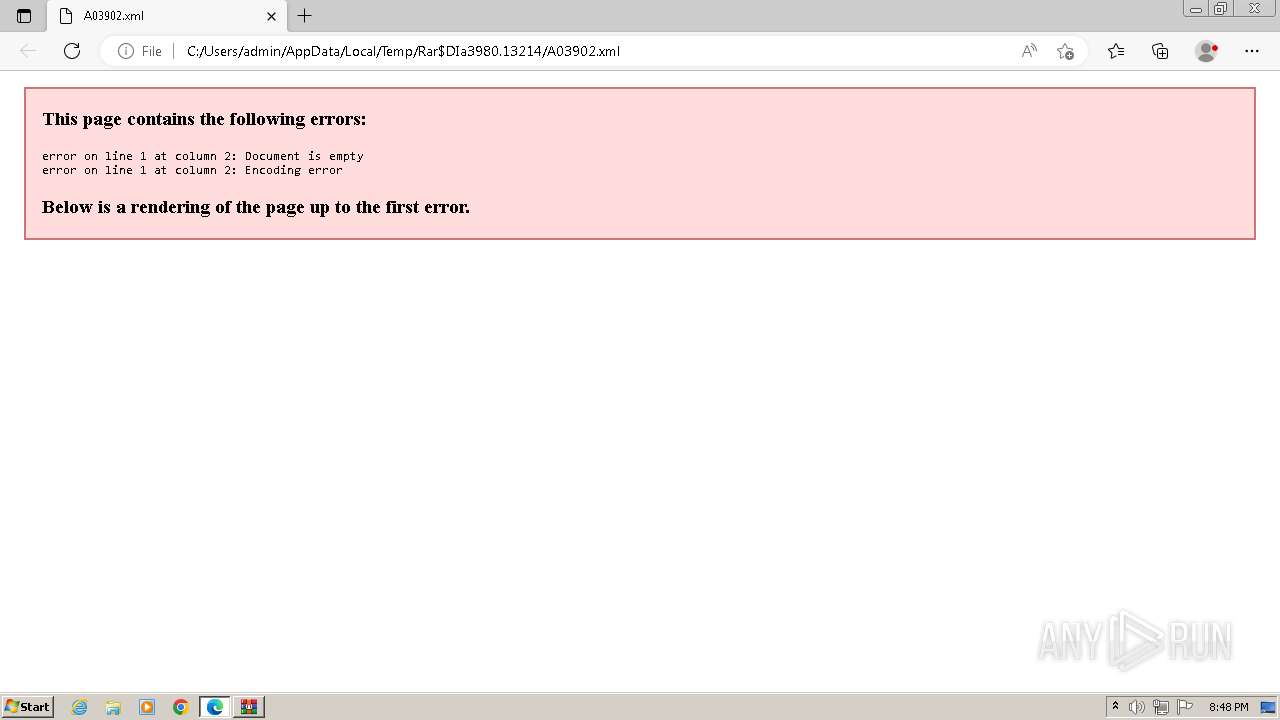
Task: Open Action Center flag icon
Action: click(x=1185, y=707)
